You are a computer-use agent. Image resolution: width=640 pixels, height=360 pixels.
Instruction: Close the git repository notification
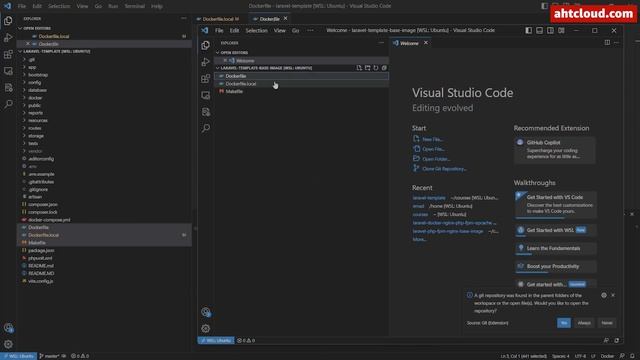[x=613, y=295]
